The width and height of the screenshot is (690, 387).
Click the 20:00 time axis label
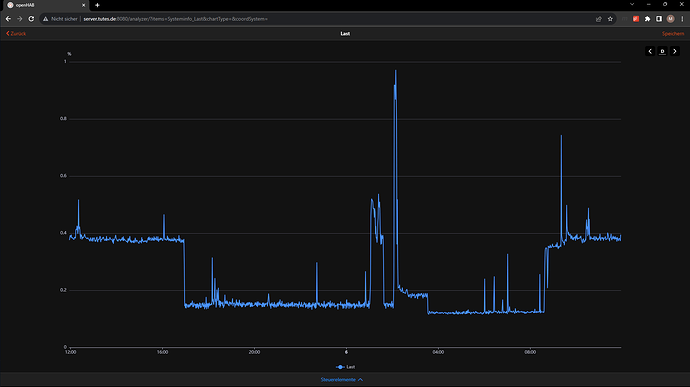[x=254, y=352]
